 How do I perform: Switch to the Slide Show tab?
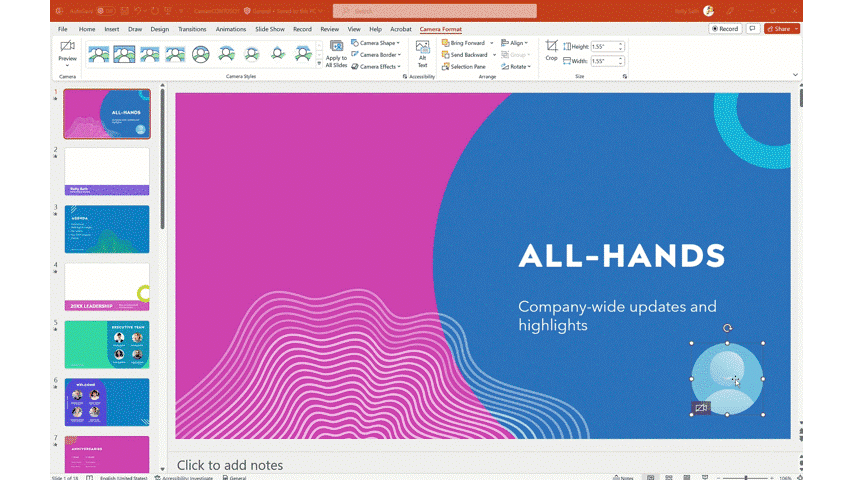tap(270, 29)
